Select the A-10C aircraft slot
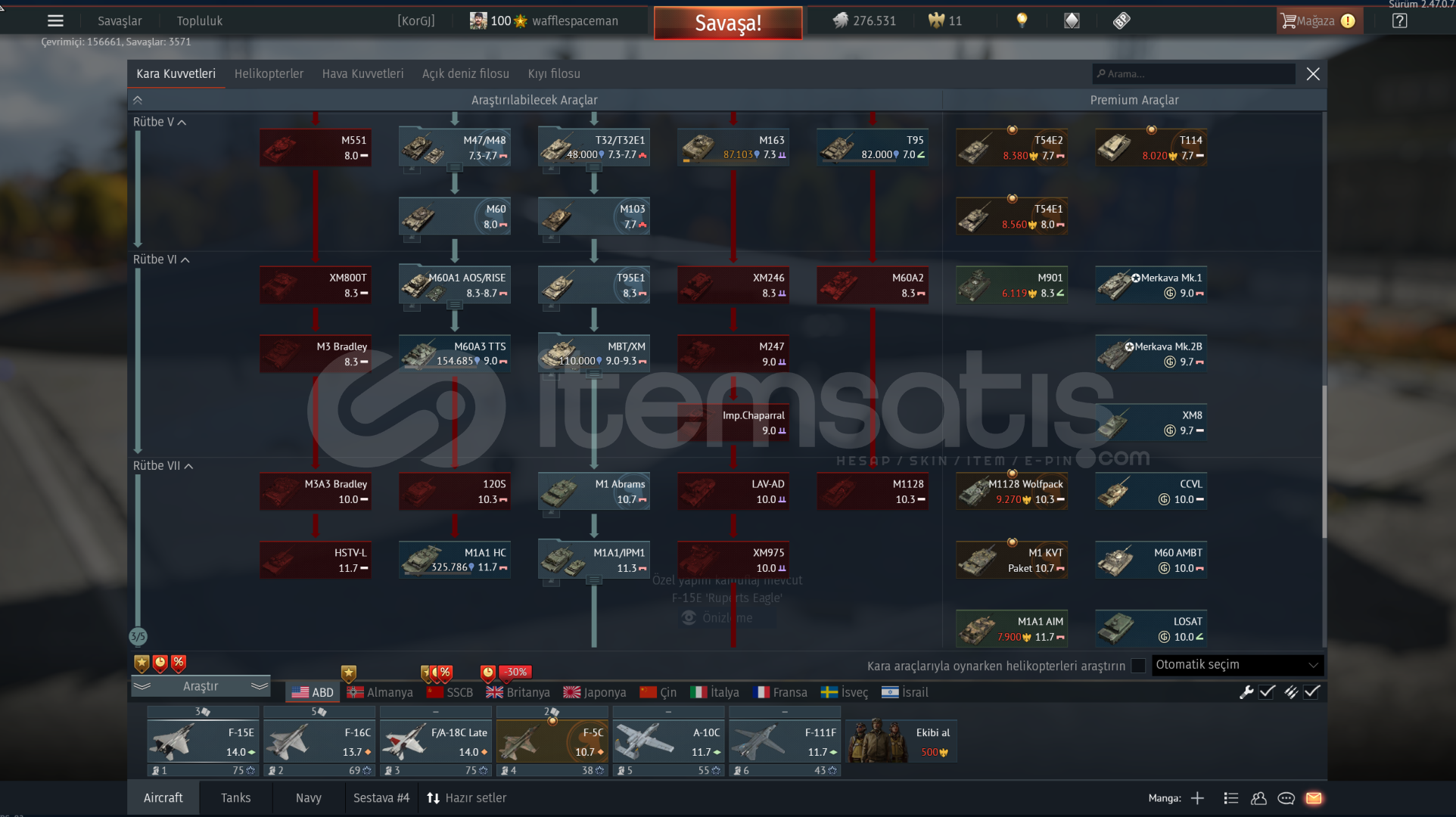The height and width of the screenshot is (817, 1456). click(x=668, y=741)
